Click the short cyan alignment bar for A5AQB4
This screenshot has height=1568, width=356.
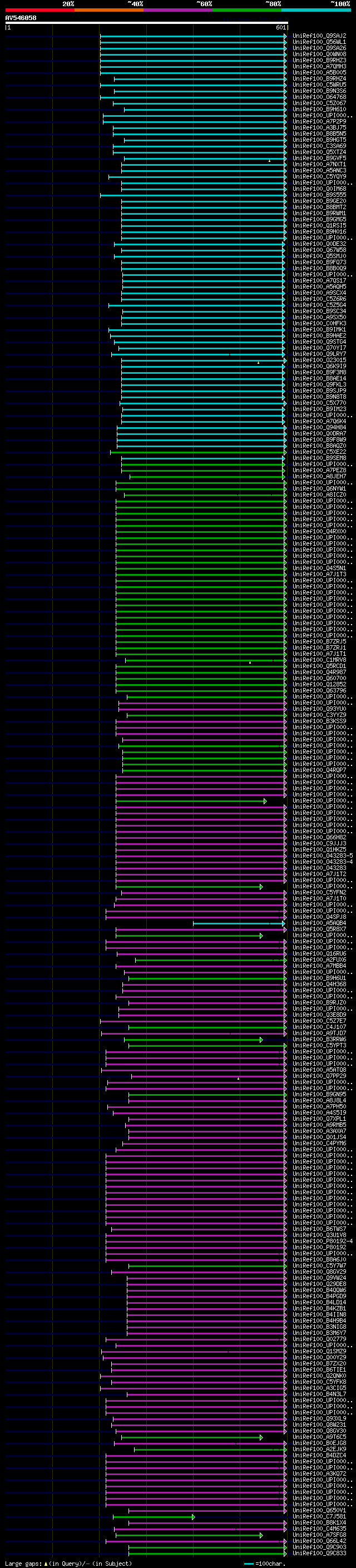coord(239,923)
